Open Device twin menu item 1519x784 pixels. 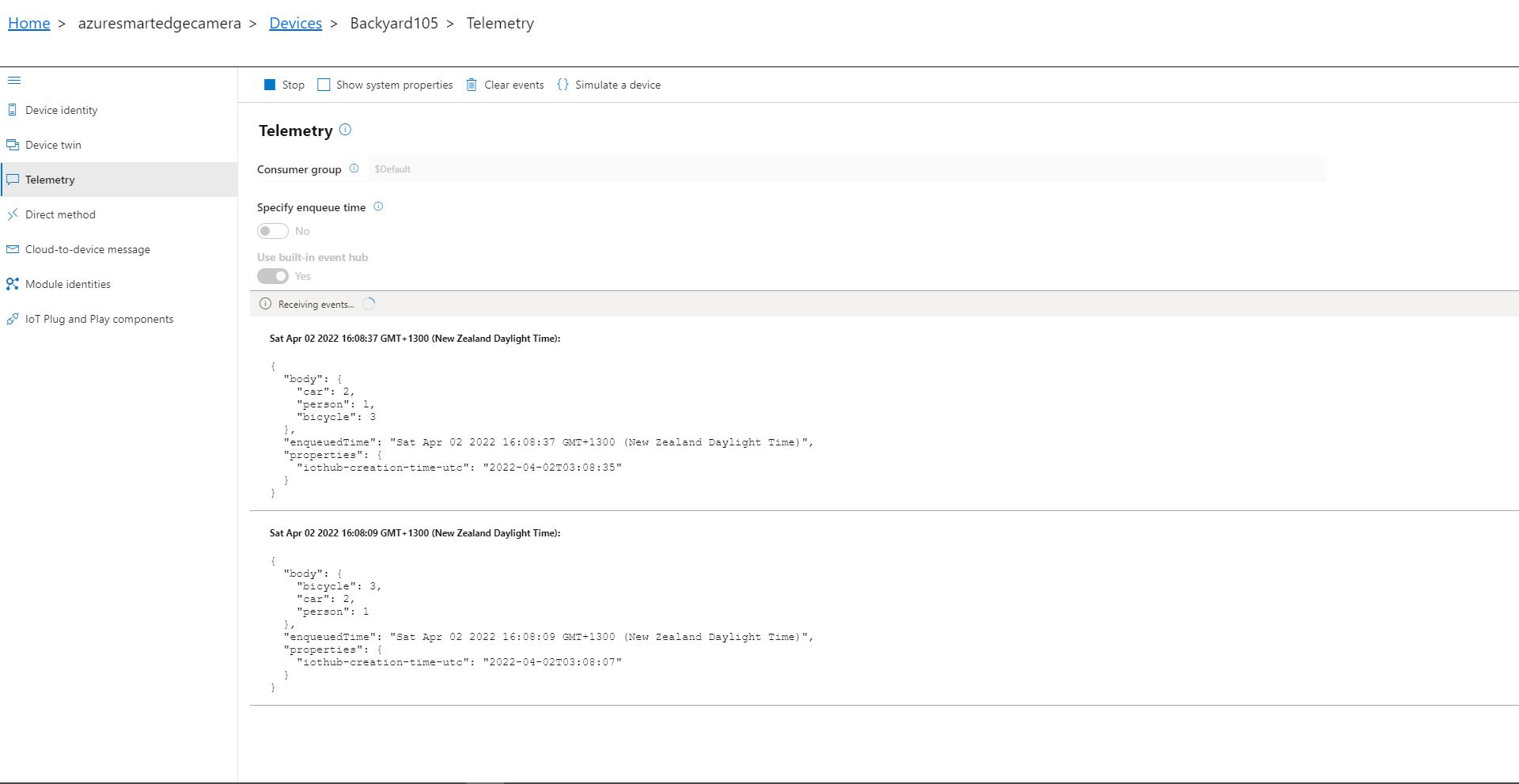(53, 145)
